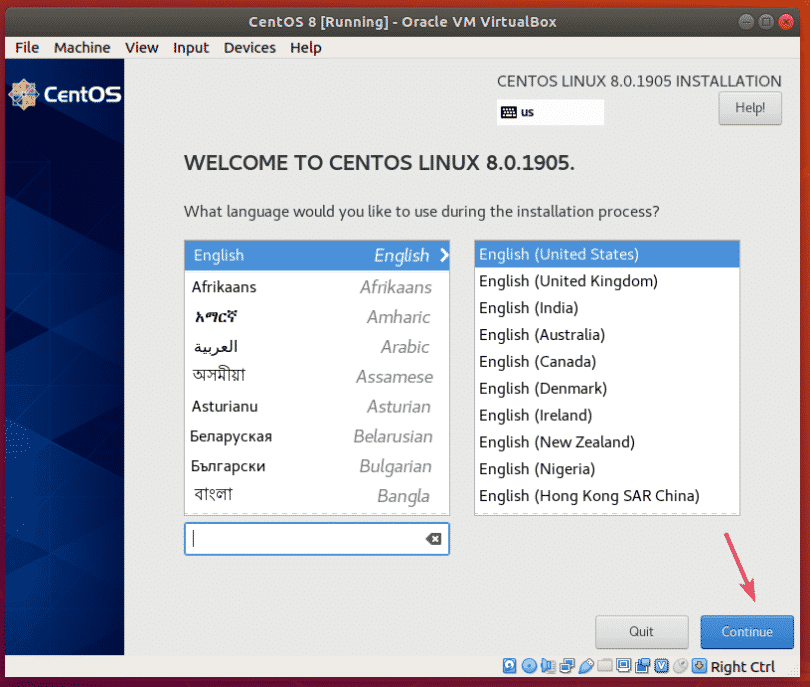Click inside the language search field
810x687 pixels.
coord(300,539)
